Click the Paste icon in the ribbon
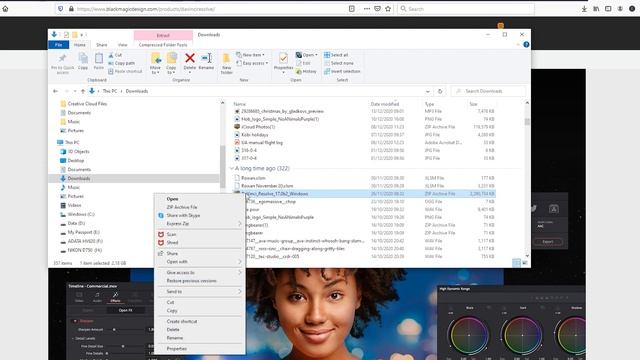This screenshot has width=640, height=360. (x=99, y=59)
